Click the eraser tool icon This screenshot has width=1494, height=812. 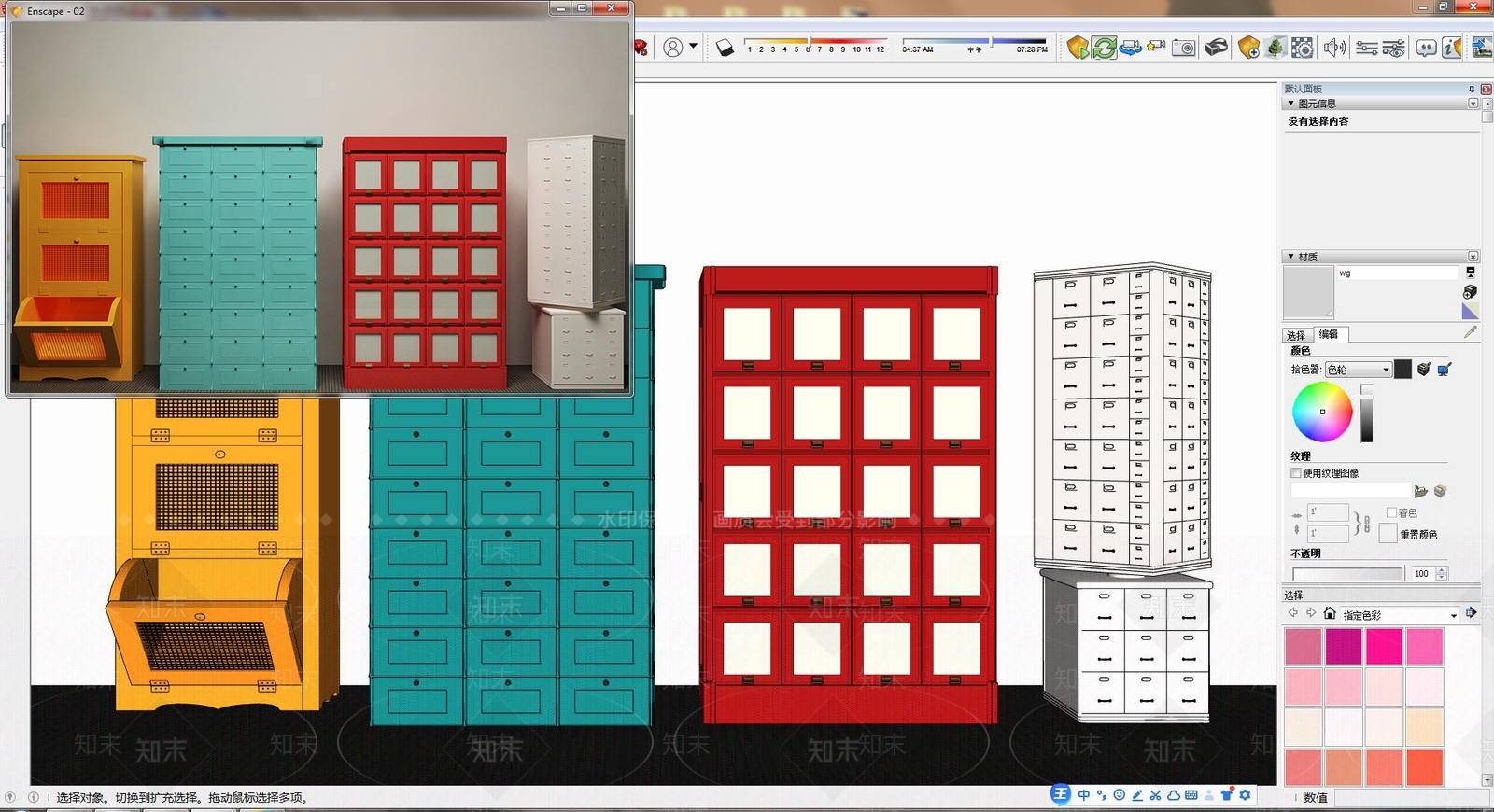(725, 47)
